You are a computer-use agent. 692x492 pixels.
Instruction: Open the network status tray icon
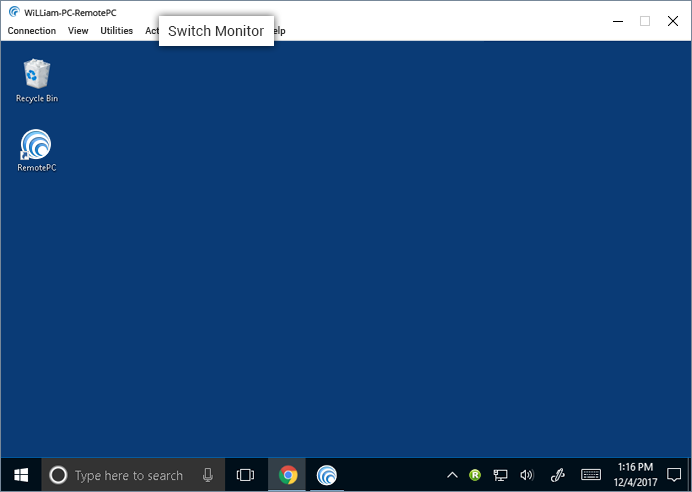pyautogui.click(x=501, y=475)
